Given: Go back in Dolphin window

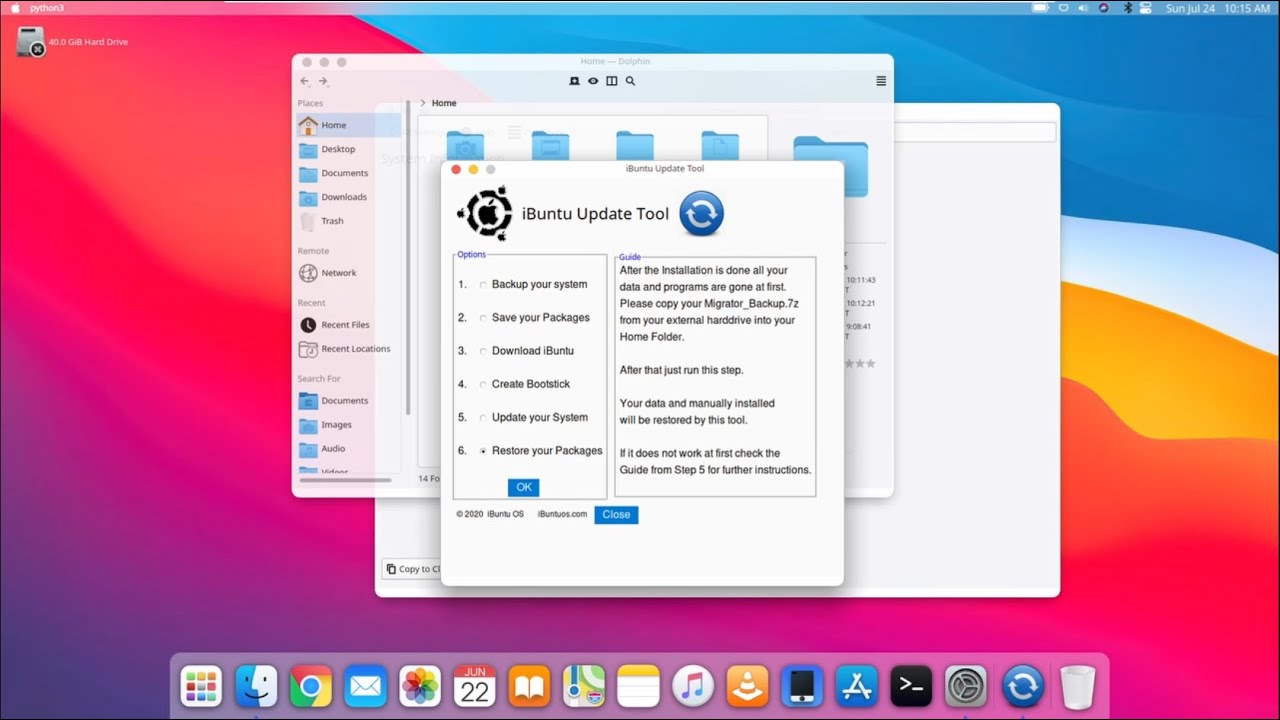Looking at the screenshot, I should [305, 81].
